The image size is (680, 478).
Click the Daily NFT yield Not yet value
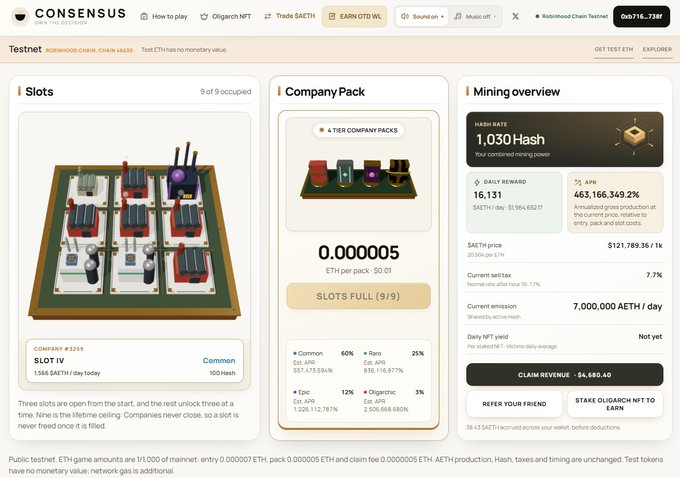point(650,337)
